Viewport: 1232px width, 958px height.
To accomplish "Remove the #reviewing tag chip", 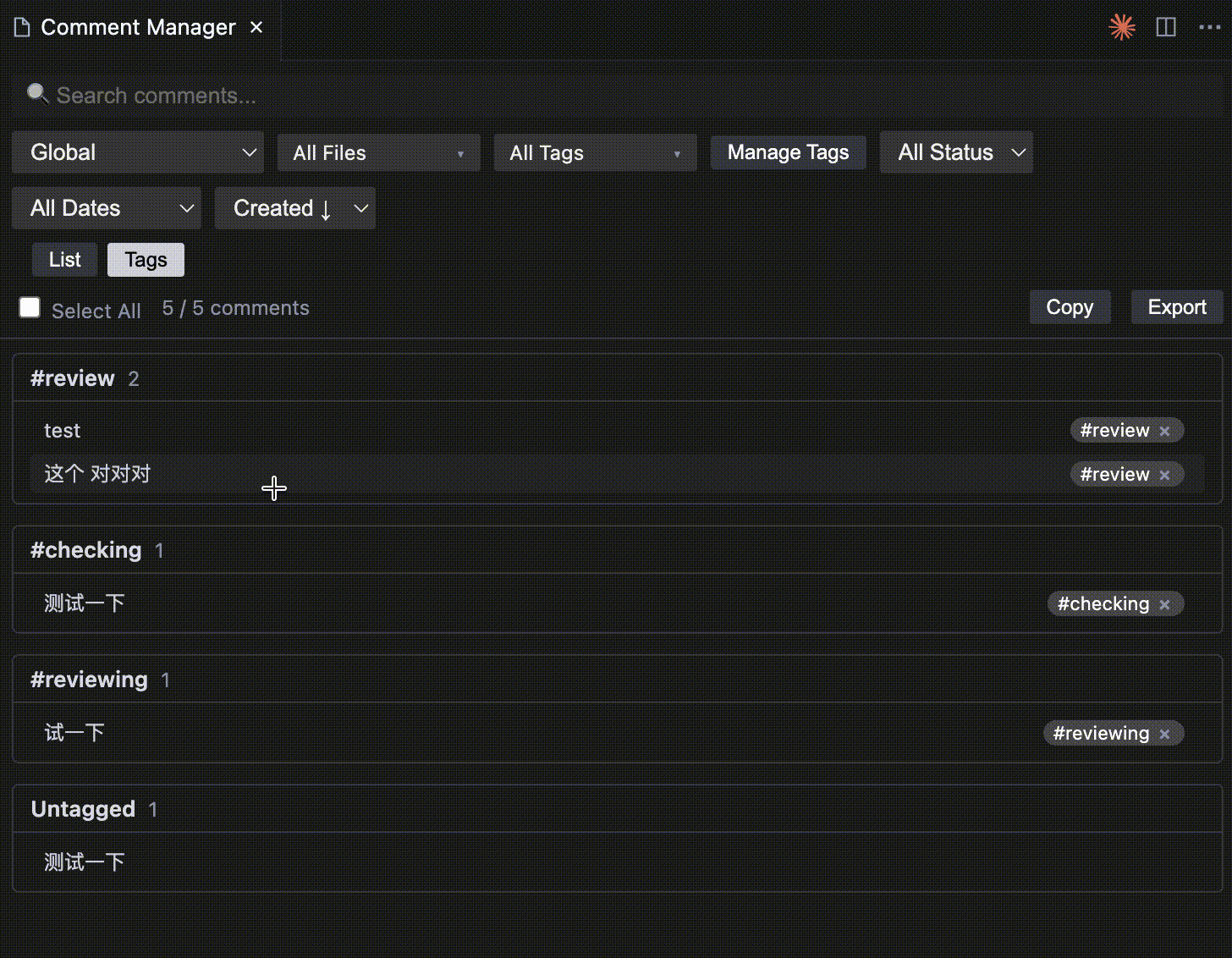I will pyautogui.click(x=1164, y=734).
